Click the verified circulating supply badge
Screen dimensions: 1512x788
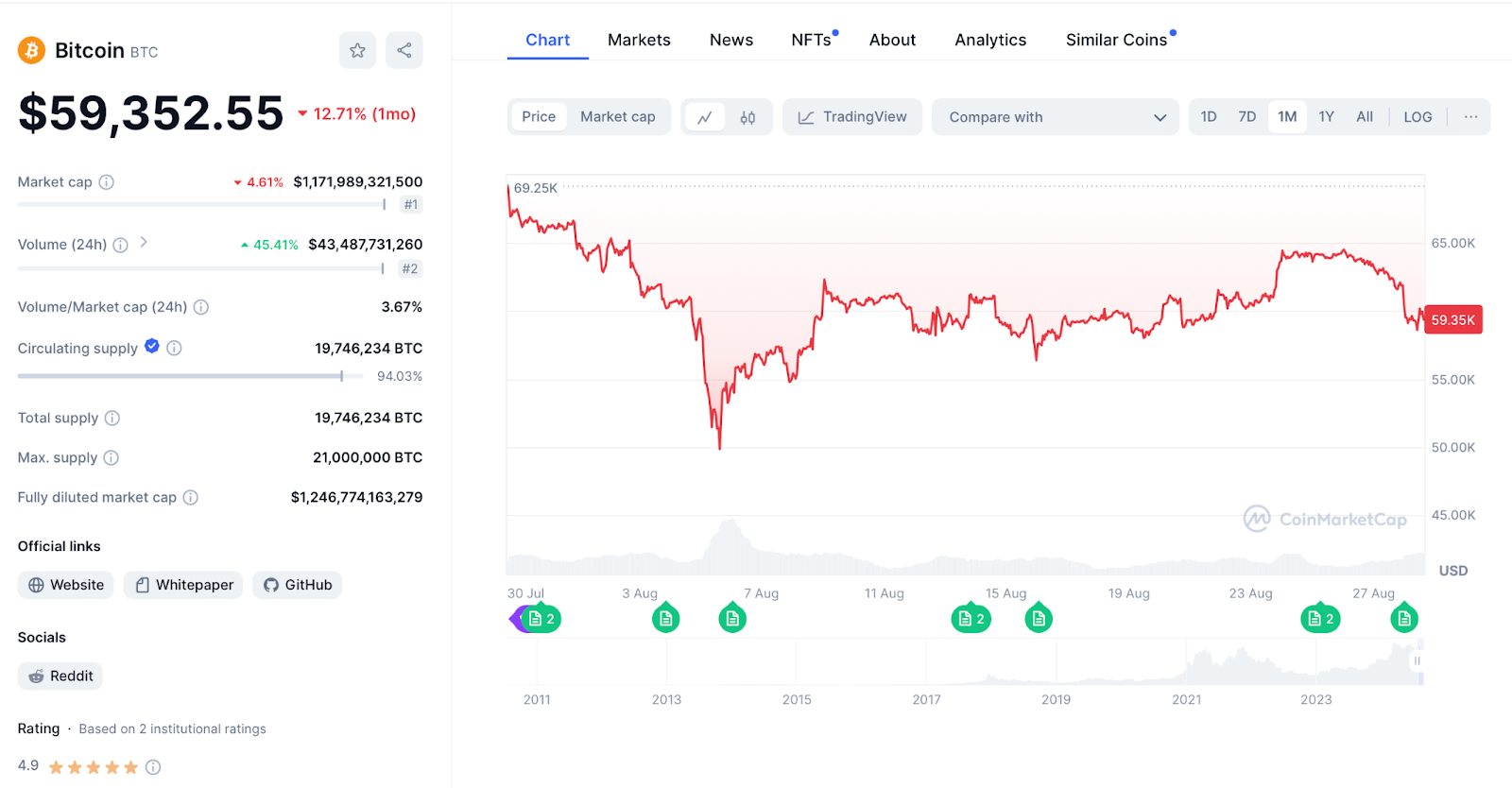tap(152, 347)
